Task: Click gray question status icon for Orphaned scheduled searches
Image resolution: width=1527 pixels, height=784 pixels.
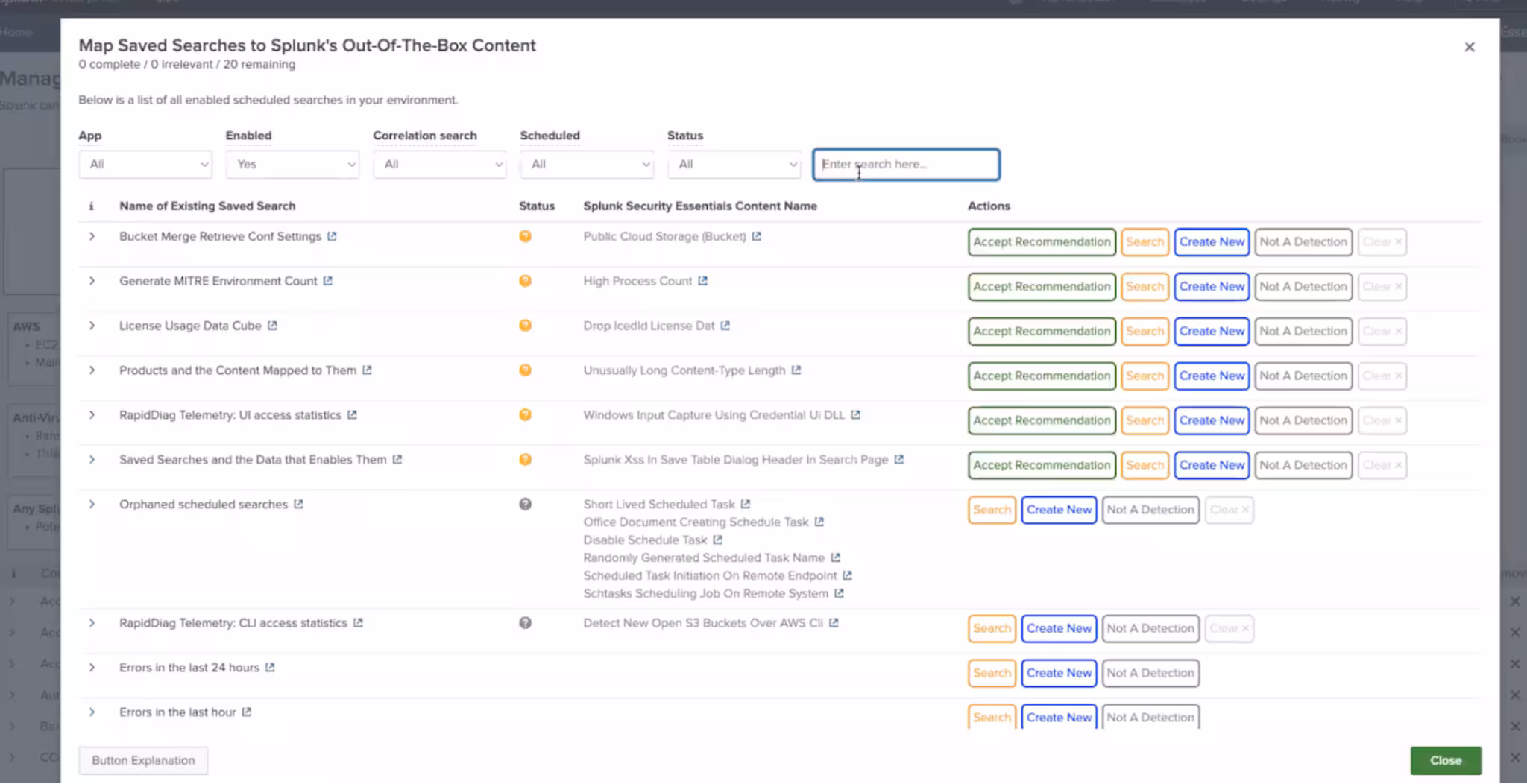Action: tap(525, 505)
